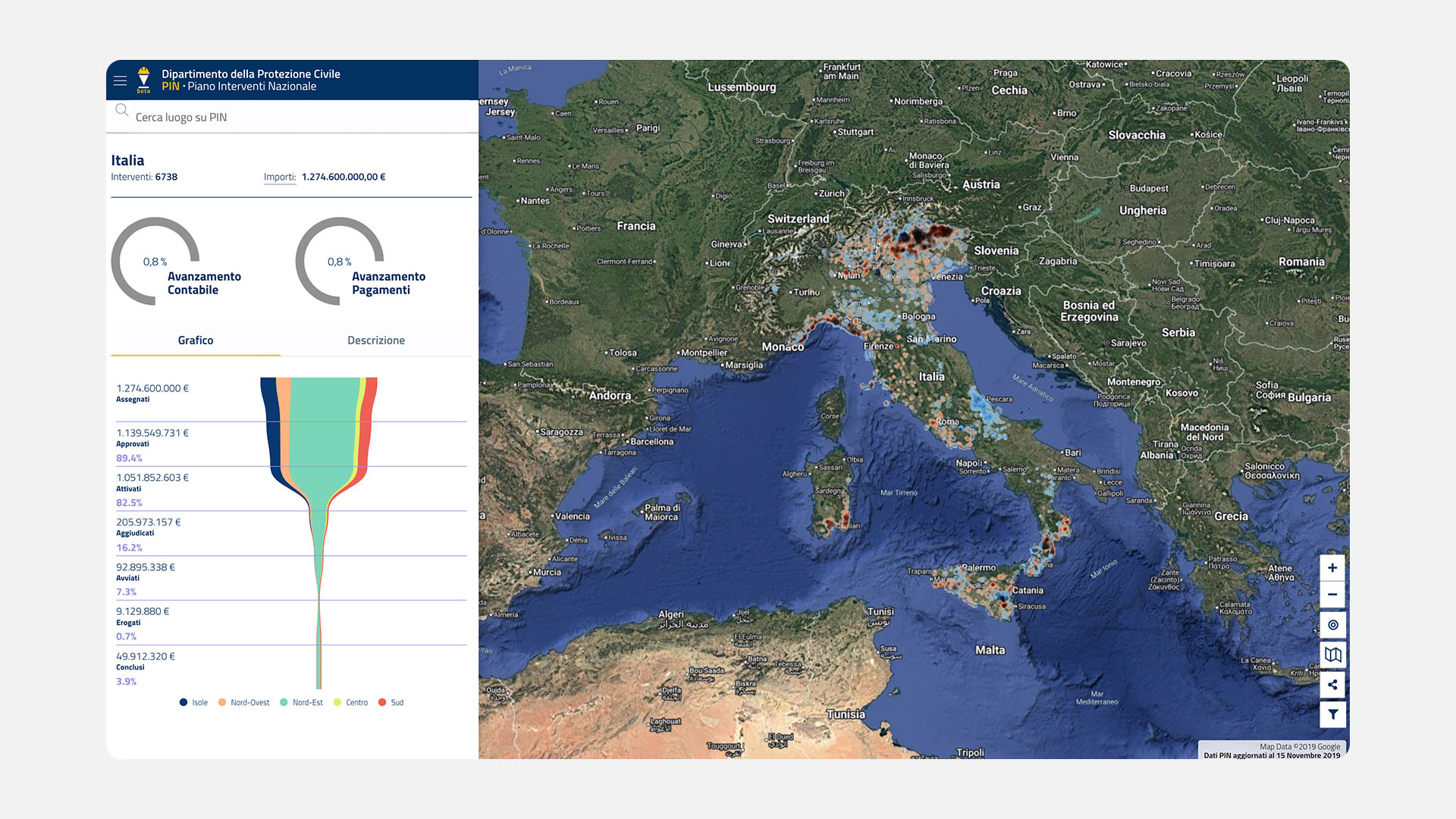Click Avanzamento Contabile gauge

pyautogui.click(x=155, y=262)
